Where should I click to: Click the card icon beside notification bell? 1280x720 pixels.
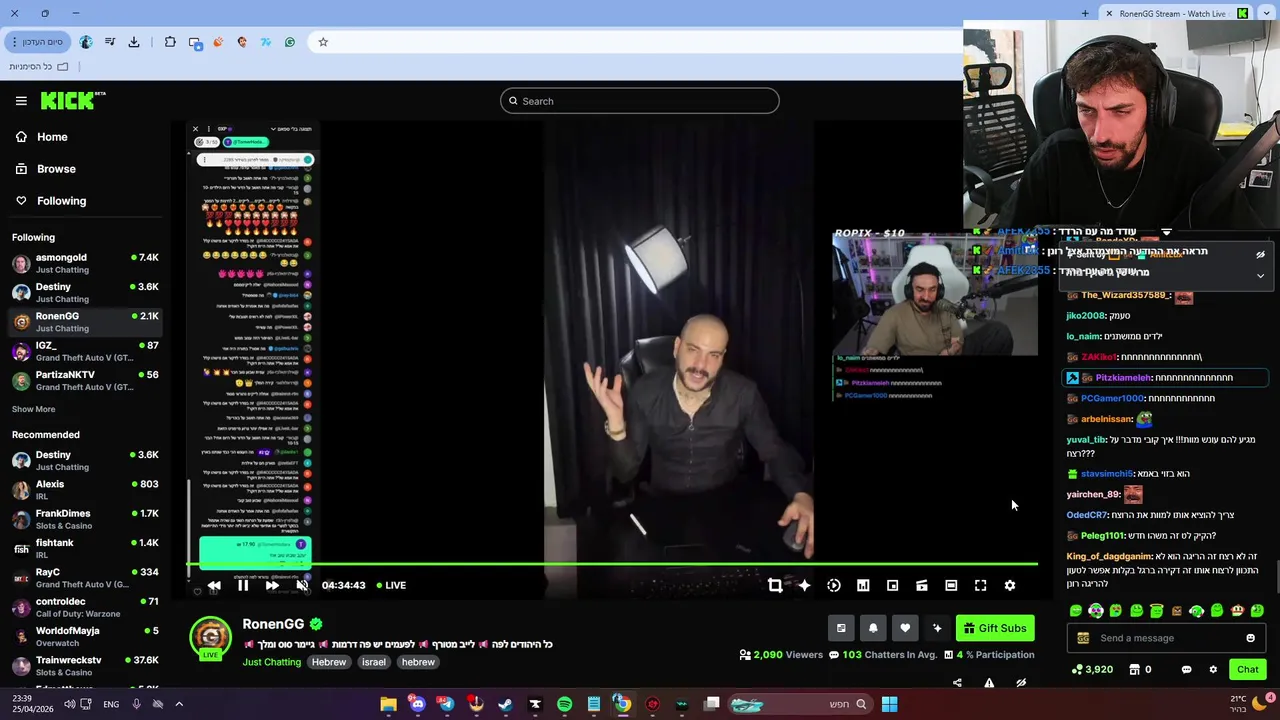pos(841,628)
